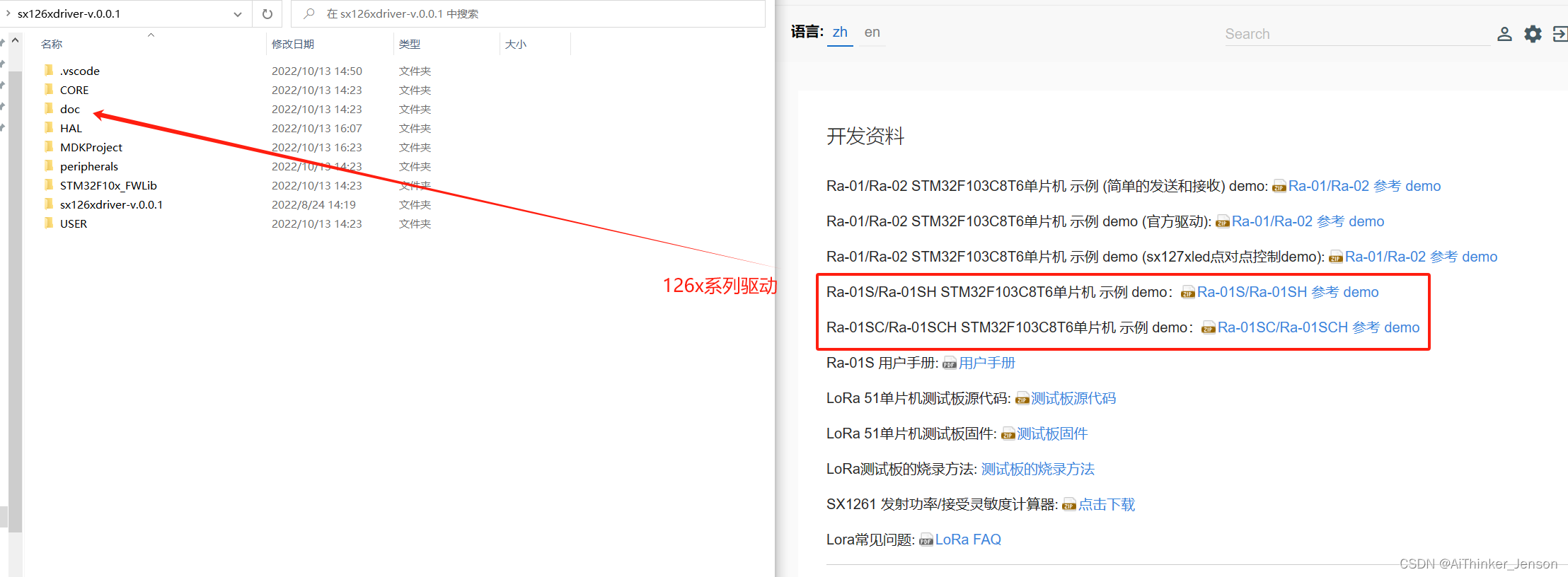
Task: Open the 点击下载 calculator link
Action: [1107, 504]
